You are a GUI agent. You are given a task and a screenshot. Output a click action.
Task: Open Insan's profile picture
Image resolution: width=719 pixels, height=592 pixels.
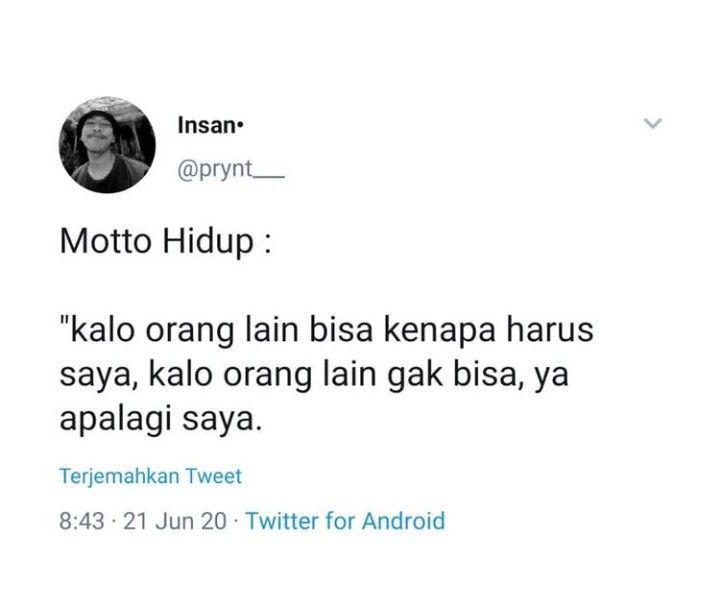pyautogui.click(x=107, y=145)
